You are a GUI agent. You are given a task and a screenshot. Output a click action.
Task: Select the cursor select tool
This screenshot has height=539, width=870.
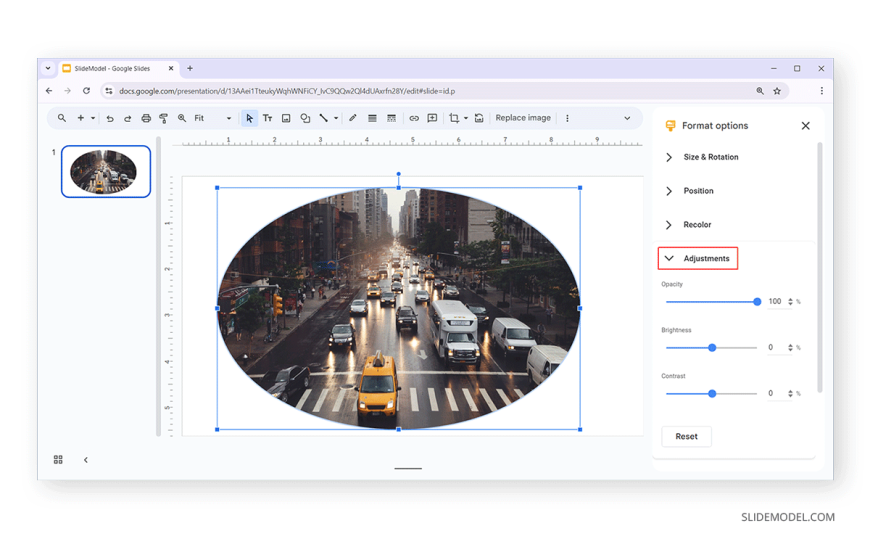(x=249, y=118)
